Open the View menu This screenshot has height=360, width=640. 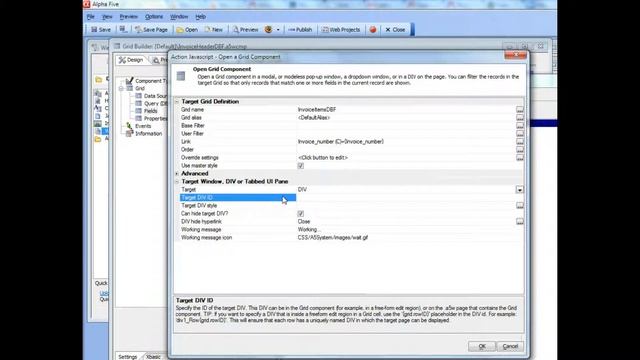(x=107, y=17)
